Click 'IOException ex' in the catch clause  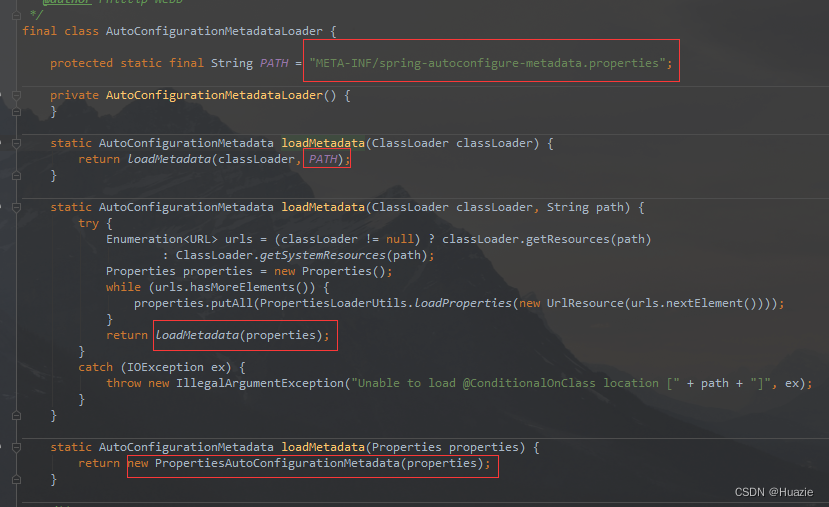click(x=176, y=367)
